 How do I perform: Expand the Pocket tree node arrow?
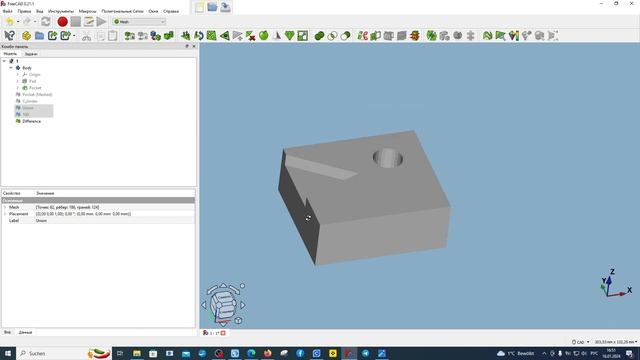18,88
